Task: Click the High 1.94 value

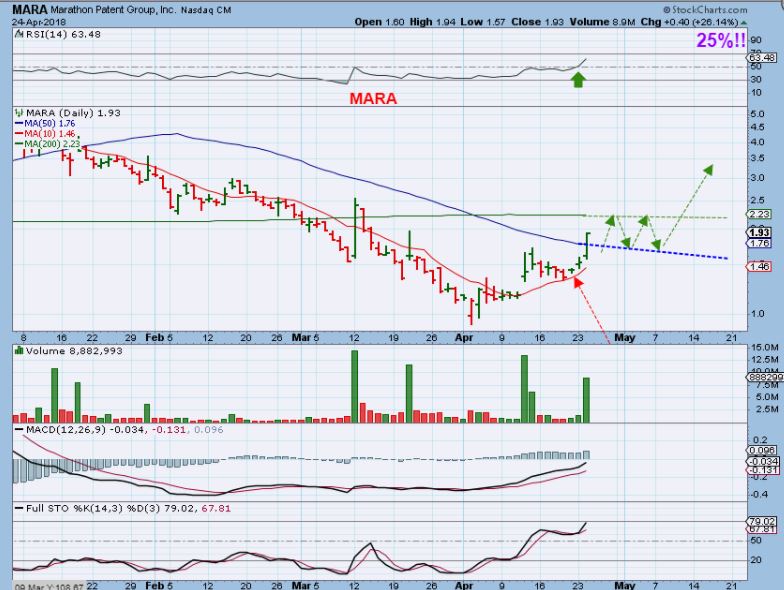Action: pyautogui.click(x=432, y=22)
